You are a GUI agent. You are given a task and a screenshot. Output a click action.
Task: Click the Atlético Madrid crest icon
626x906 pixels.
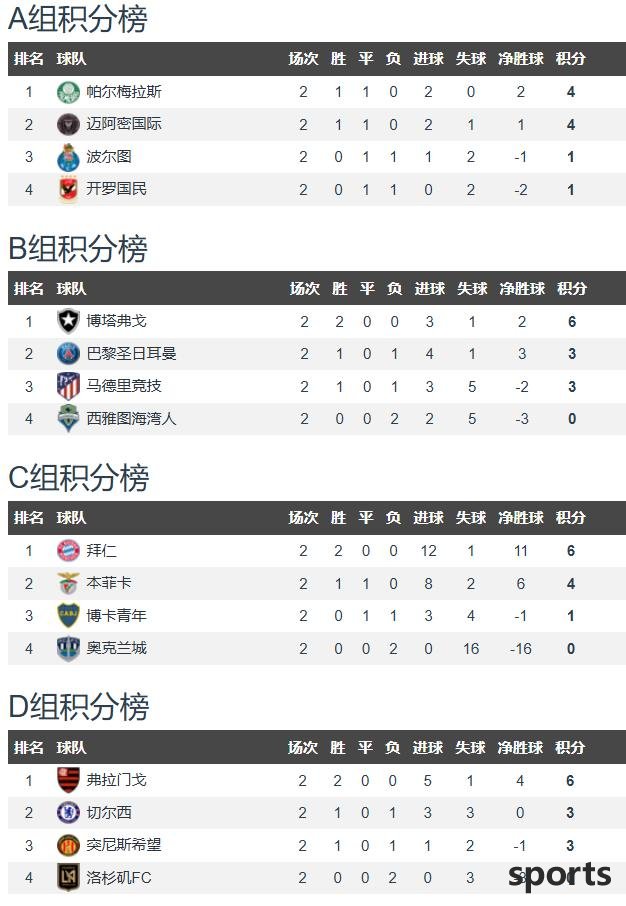[68, 386]
